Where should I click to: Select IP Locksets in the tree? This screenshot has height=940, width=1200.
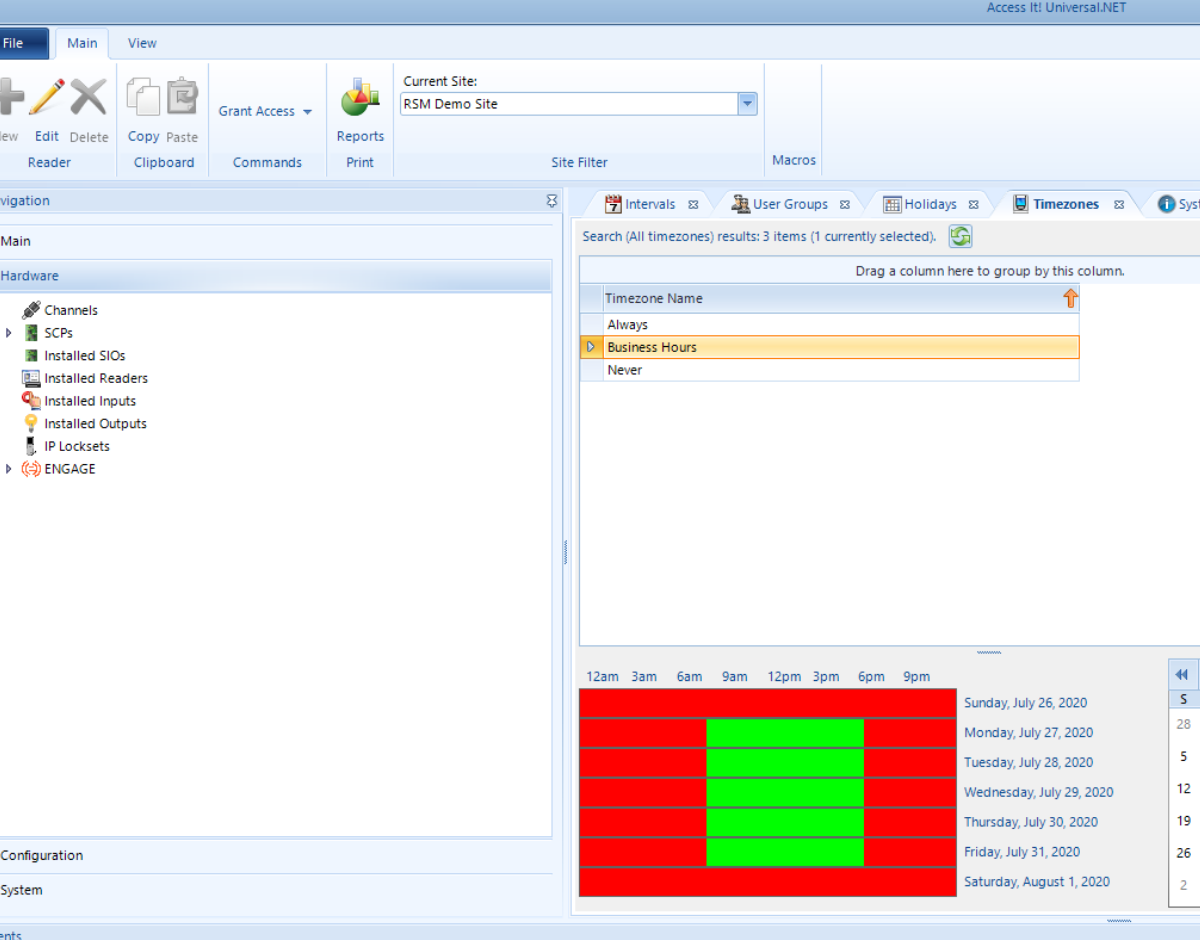coord(77,446)
